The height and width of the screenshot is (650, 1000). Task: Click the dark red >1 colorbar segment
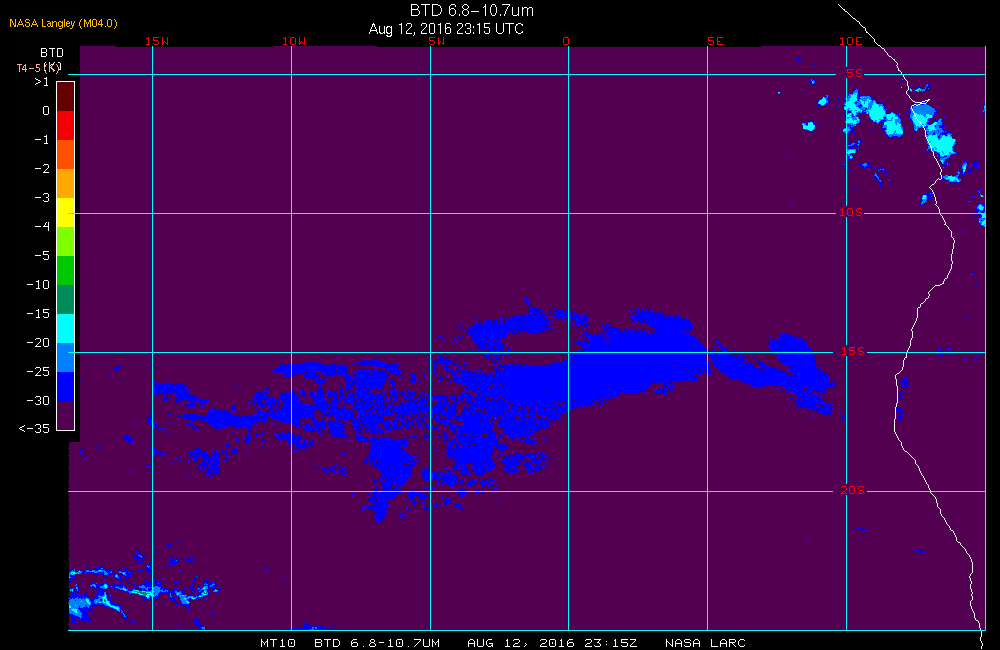[66, 96]
